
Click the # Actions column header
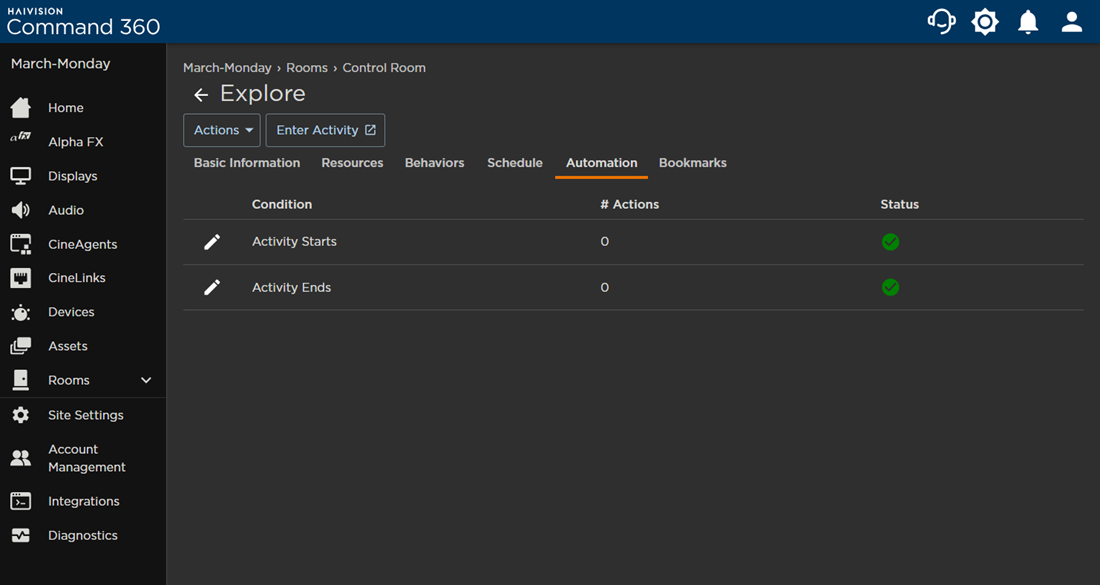point(629,204)
